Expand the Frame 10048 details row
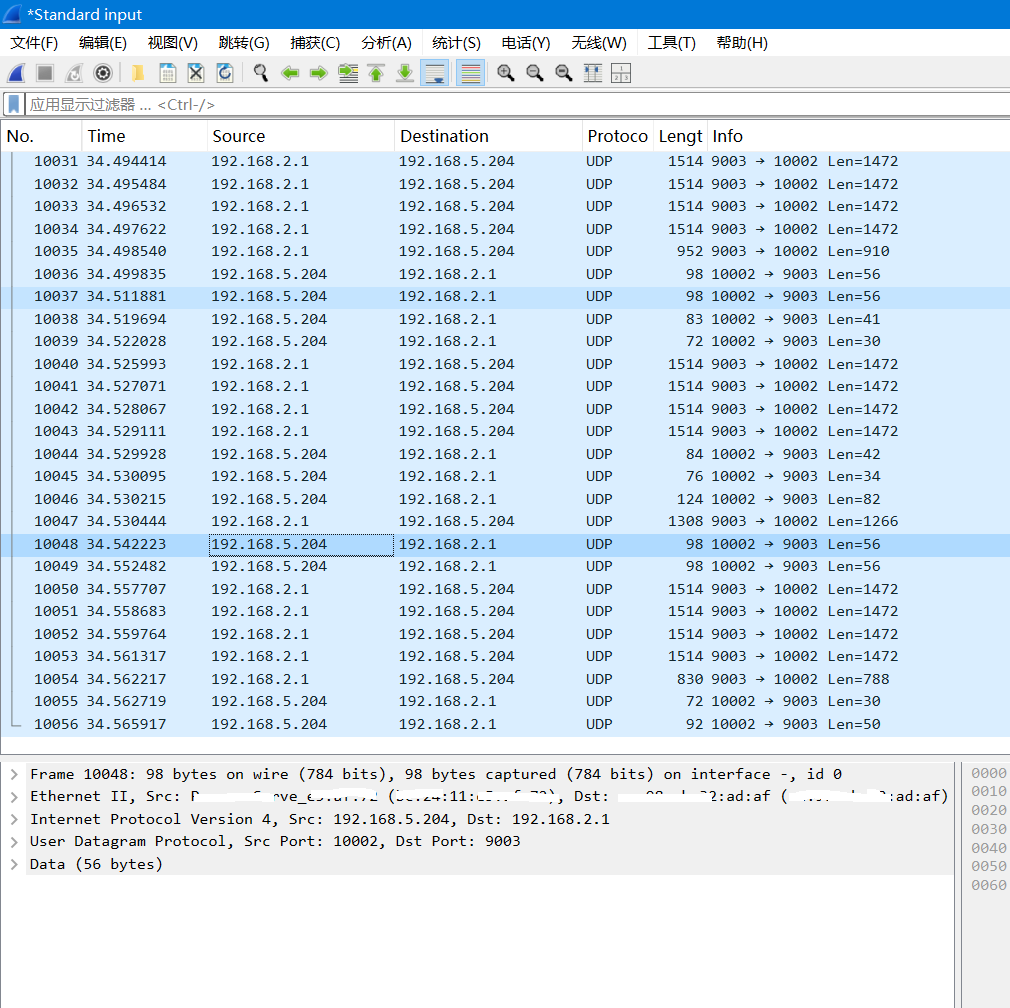This screenshot has width=1010, height=1008. [14, 774]
